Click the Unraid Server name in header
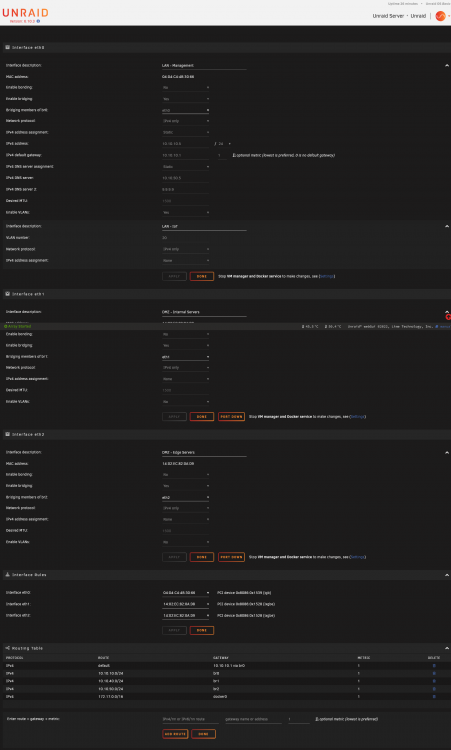 coord(388,16)
